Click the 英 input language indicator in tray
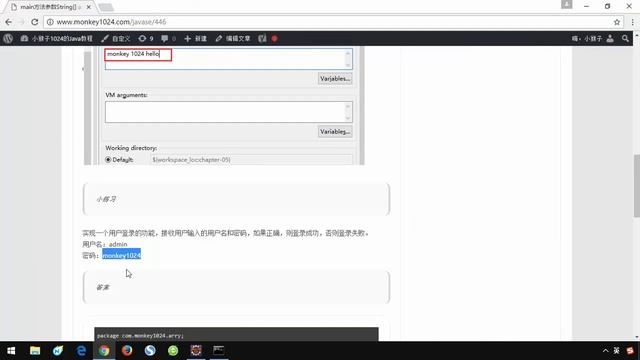 616,351
